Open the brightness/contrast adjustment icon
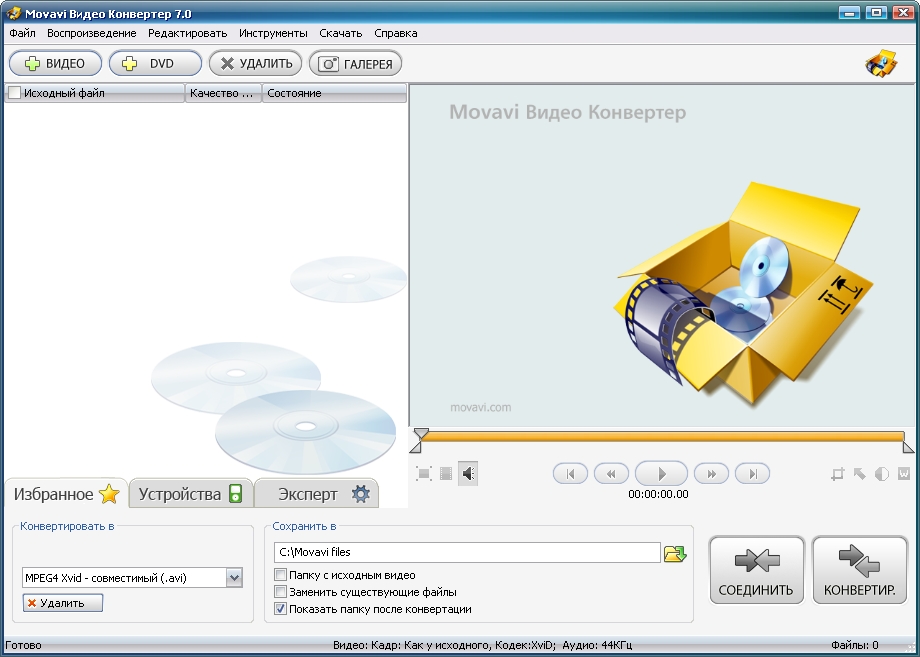The image size is (920, 657). click(x=882, y=474)
